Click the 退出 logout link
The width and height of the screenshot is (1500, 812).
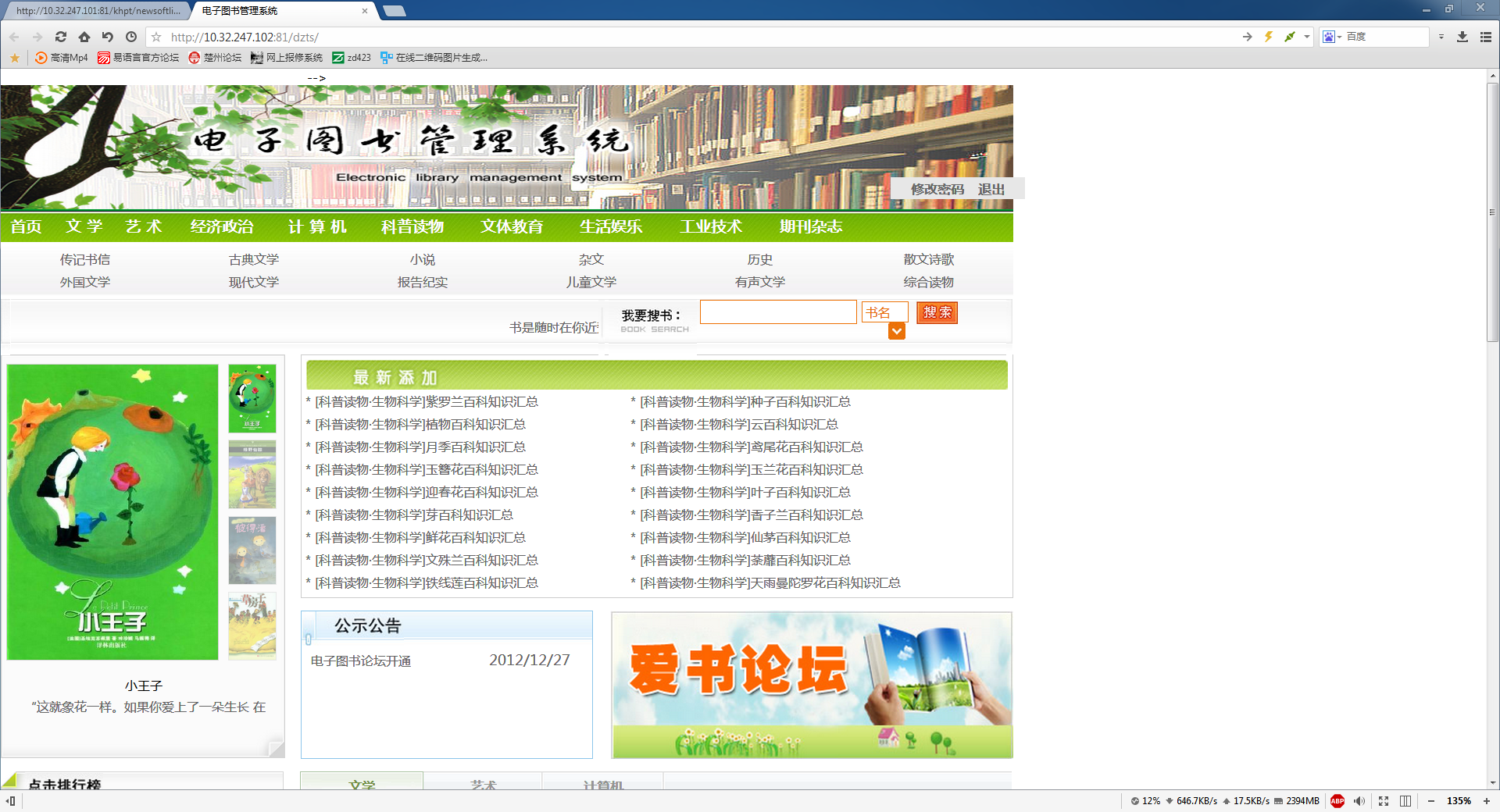[x=991, y=189]
